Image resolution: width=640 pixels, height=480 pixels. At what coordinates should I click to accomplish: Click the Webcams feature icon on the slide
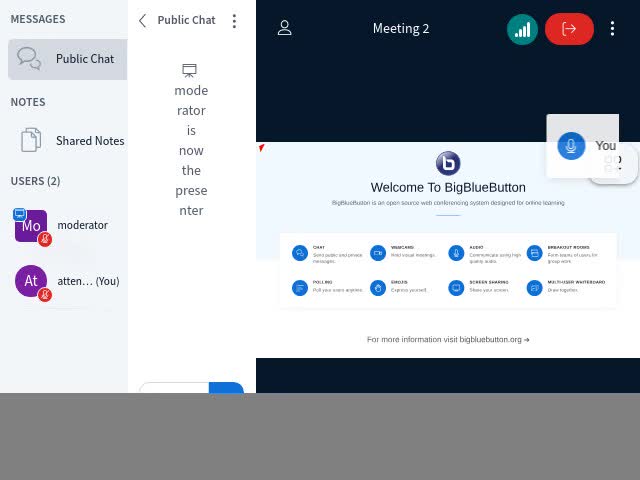(378, 253)
